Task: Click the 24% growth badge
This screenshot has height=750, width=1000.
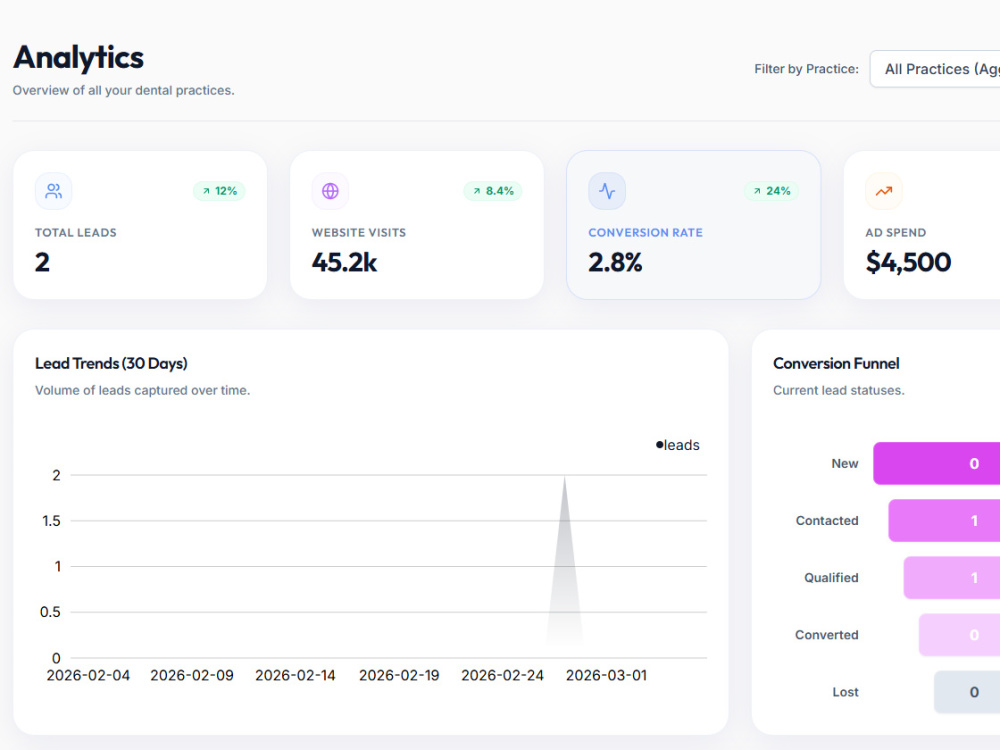Action: 772,191
